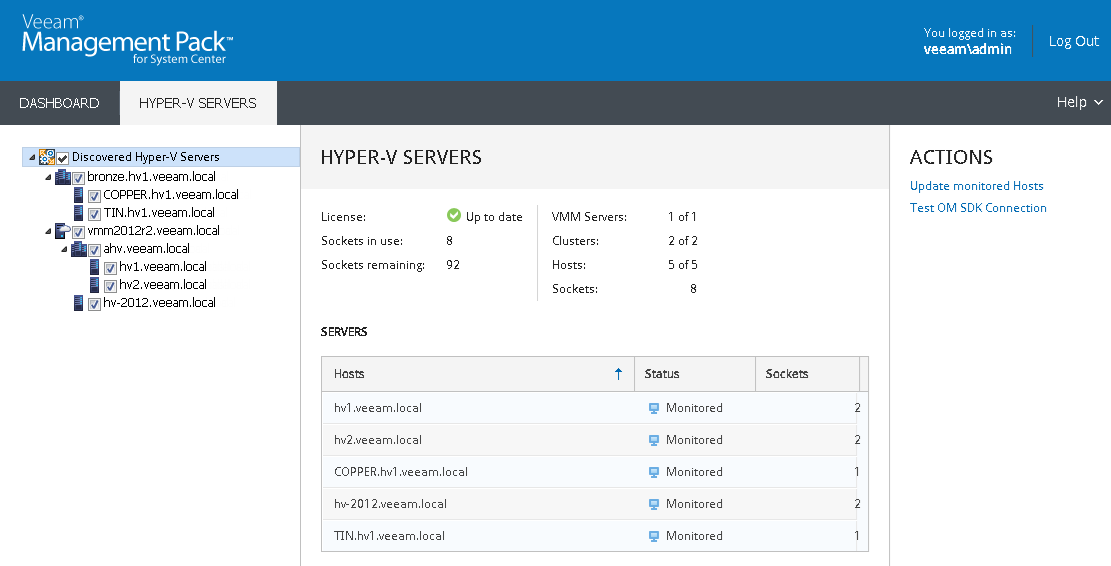Click Test OM SDK Connection action
Image resolution: width=1111 pixels, height=566 pixels.
click(978, 208)
